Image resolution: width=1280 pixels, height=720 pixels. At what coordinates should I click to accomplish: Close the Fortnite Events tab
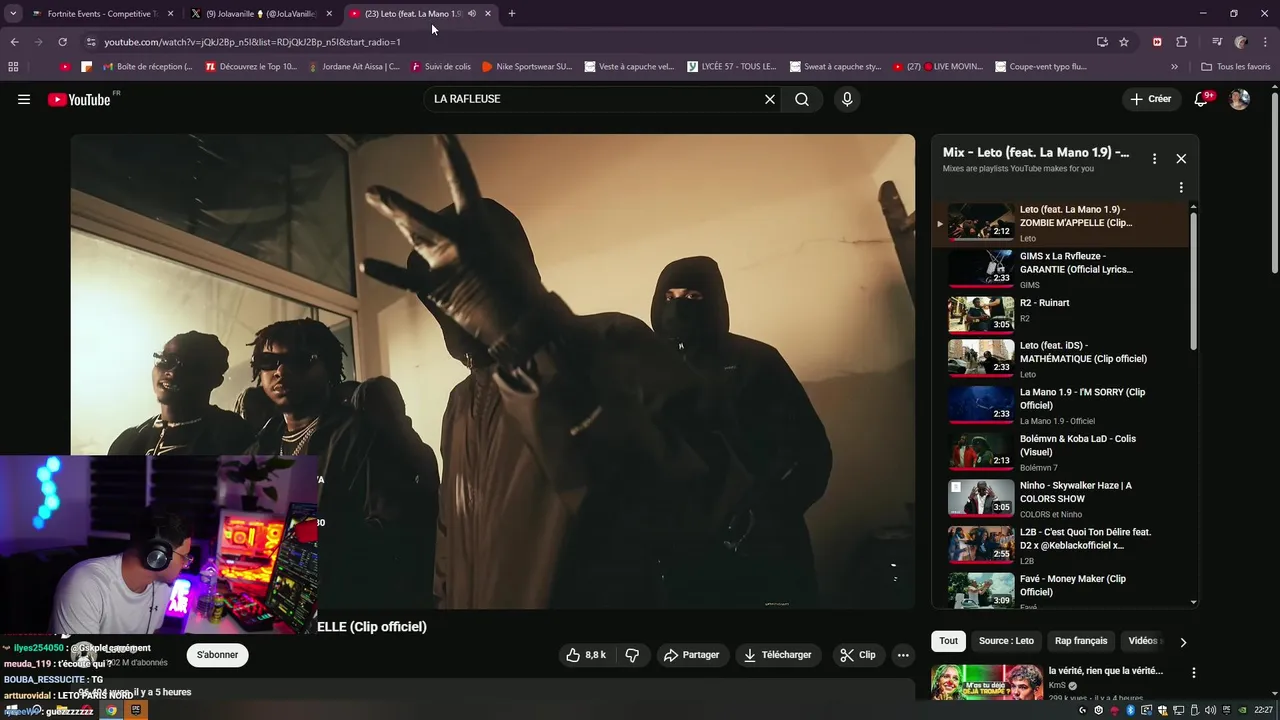(170, 14)
